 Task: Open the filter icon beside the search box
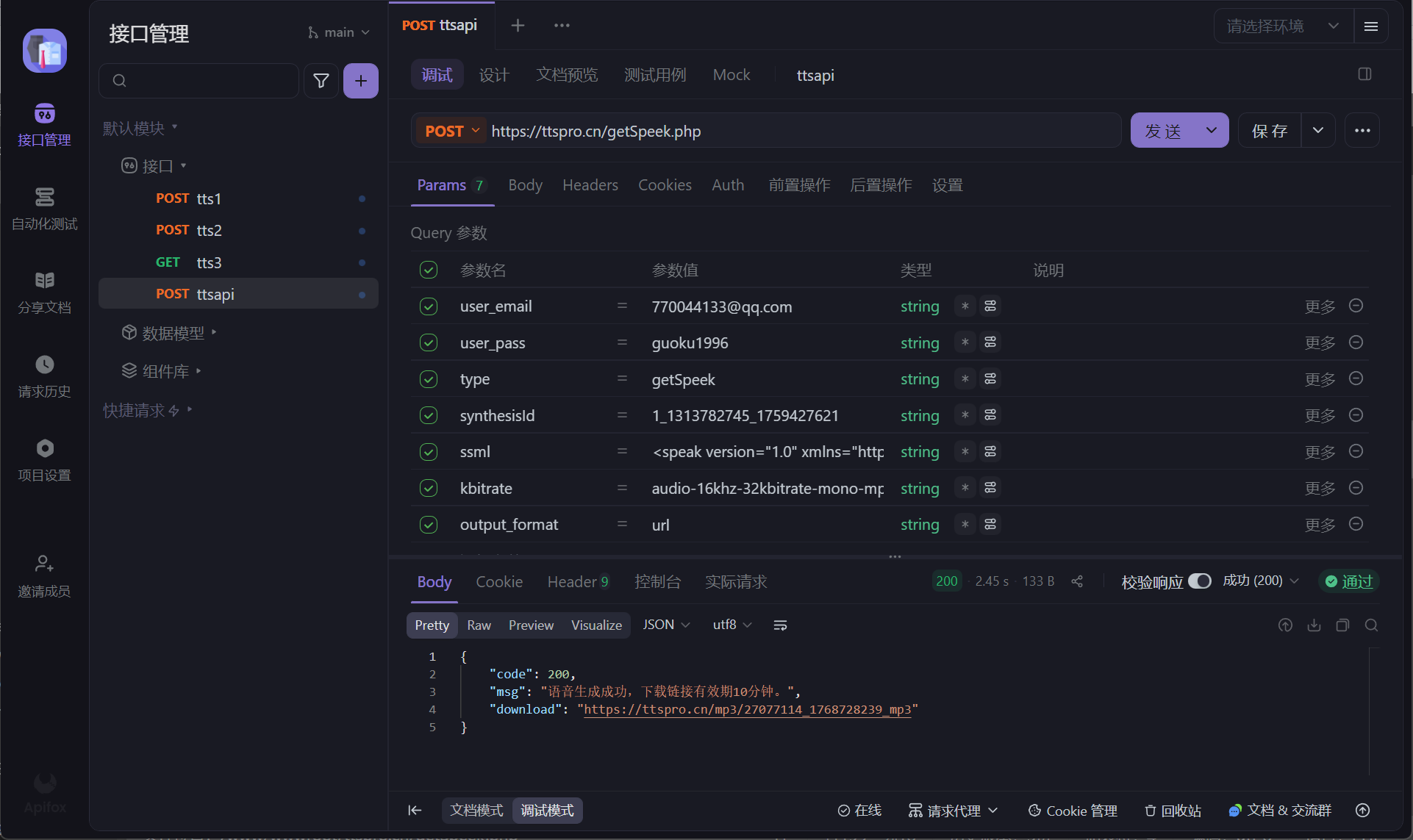coord(321,81)
